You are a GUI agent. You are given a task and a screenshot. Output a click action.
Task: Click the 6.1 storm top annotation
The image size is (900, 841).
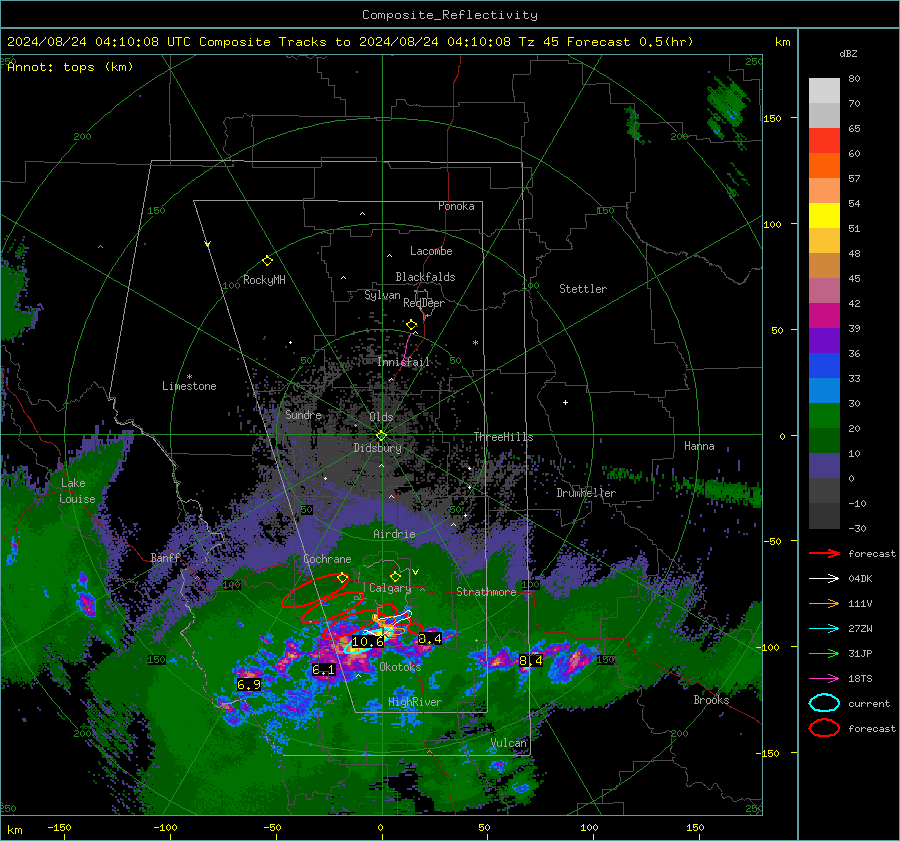click(323, 669)
